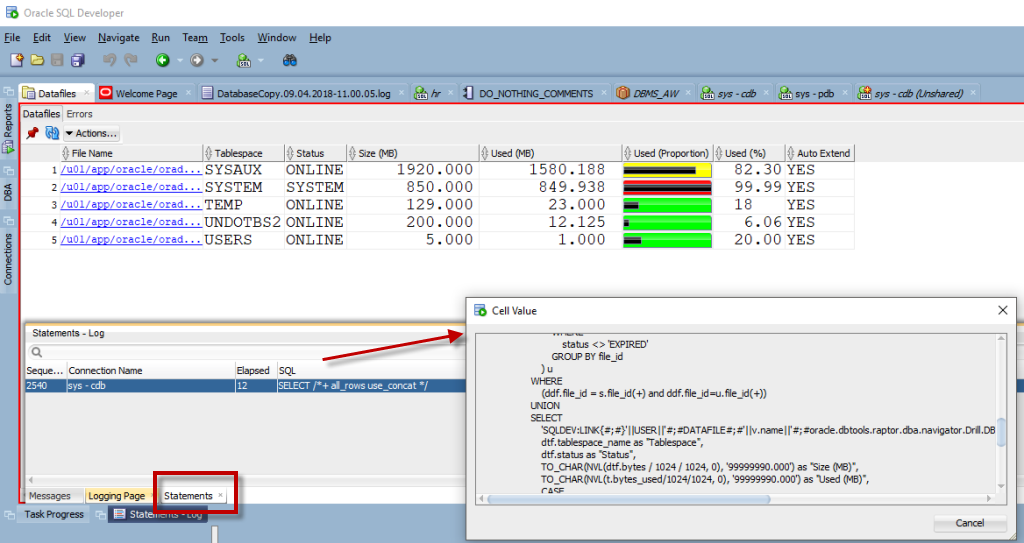Open TEMP datafile path link
This screenshot has height=543, width=1024.
[x=131, y=205]
